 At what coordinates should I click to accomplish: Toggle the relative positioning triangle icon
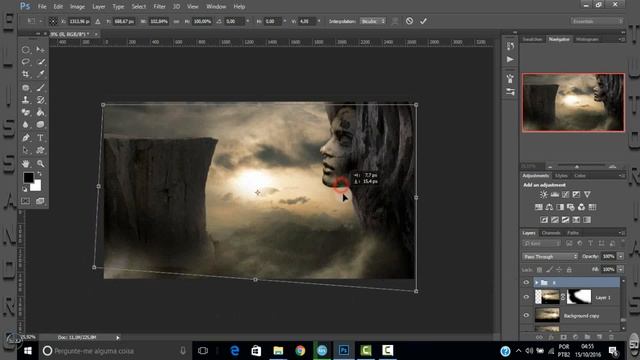tap(98, 21)
